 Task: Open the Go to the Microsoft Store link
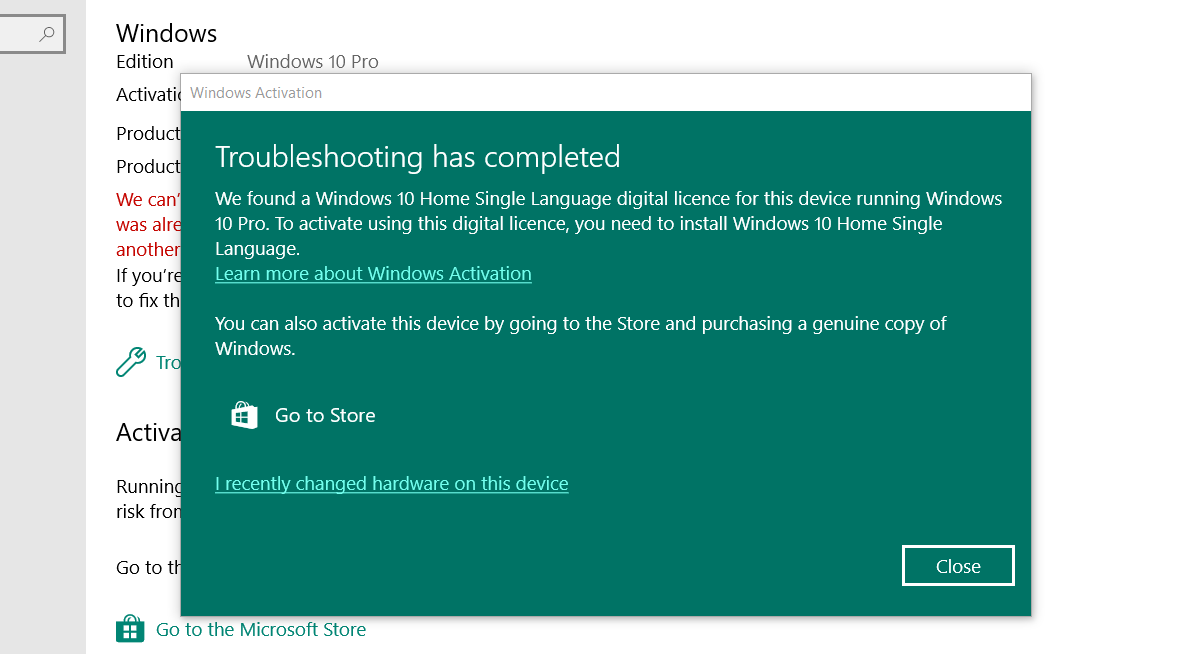point(261,630)
